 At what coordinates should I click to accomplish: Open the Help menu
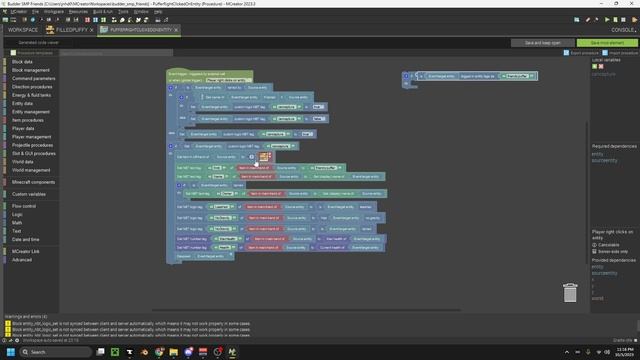[158, 12]
